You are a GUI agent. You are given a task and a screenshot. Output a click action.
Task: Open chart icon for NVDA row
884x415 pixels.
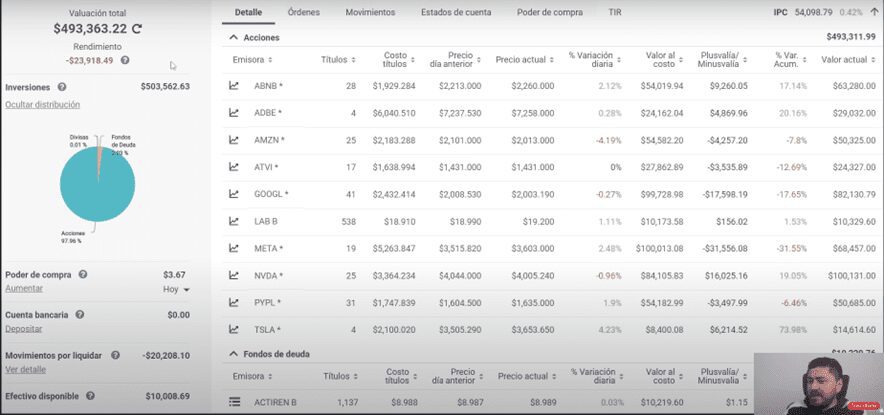(x=234, y=275)
